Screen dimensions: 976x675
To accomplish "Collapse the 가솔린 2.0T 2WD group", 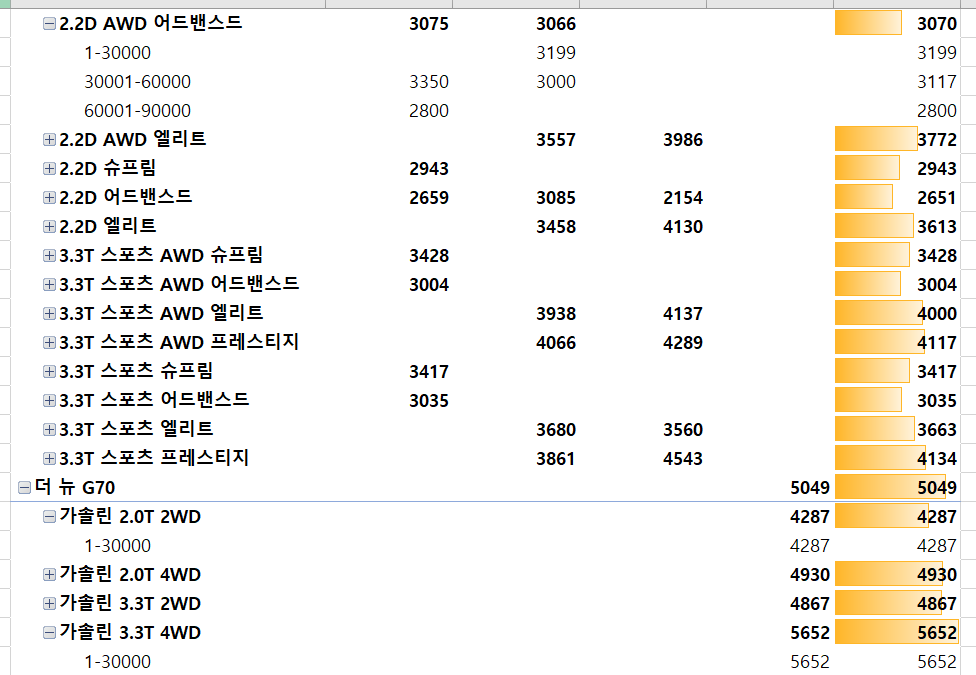I will 49,517.
